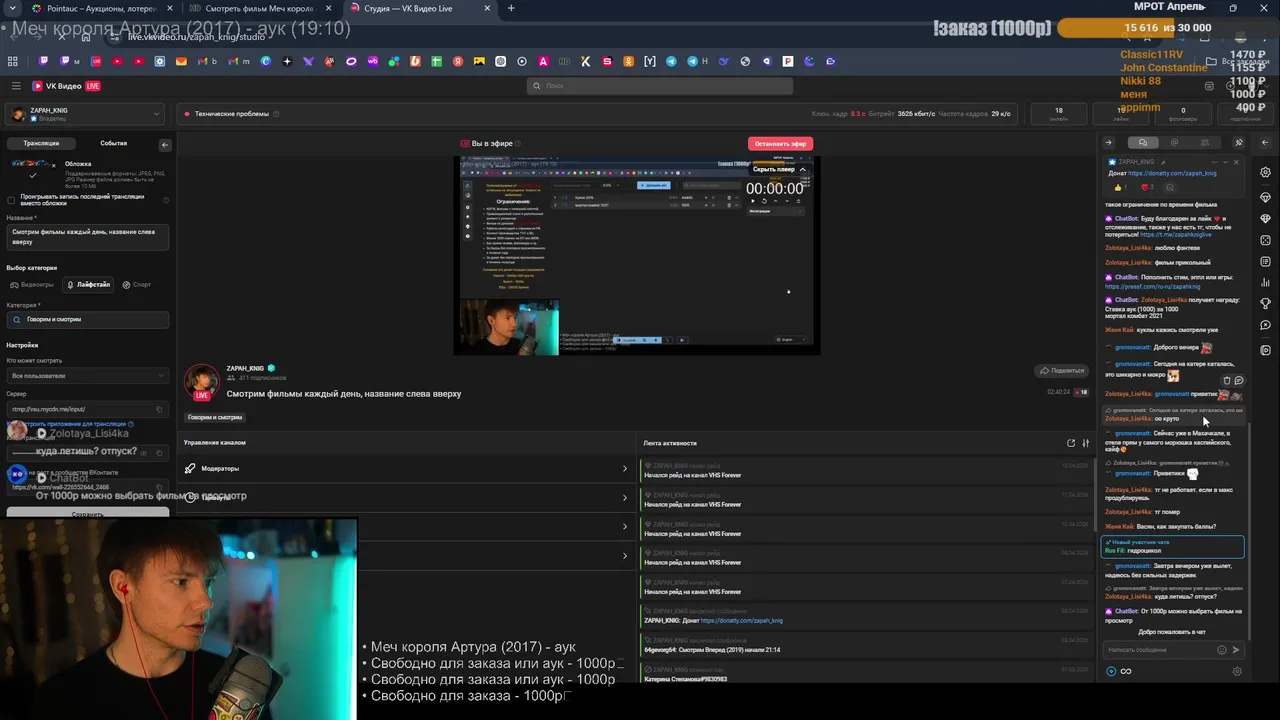Choose the Лайфстайл category option
1280x720 pixels.
click(x=89, y=285)
